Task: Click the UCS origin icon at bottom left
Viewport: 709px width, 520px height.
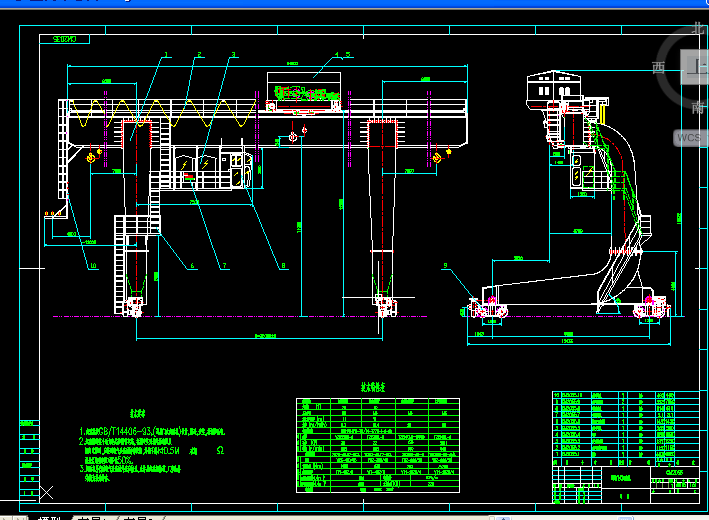Action: coord(43,492)
